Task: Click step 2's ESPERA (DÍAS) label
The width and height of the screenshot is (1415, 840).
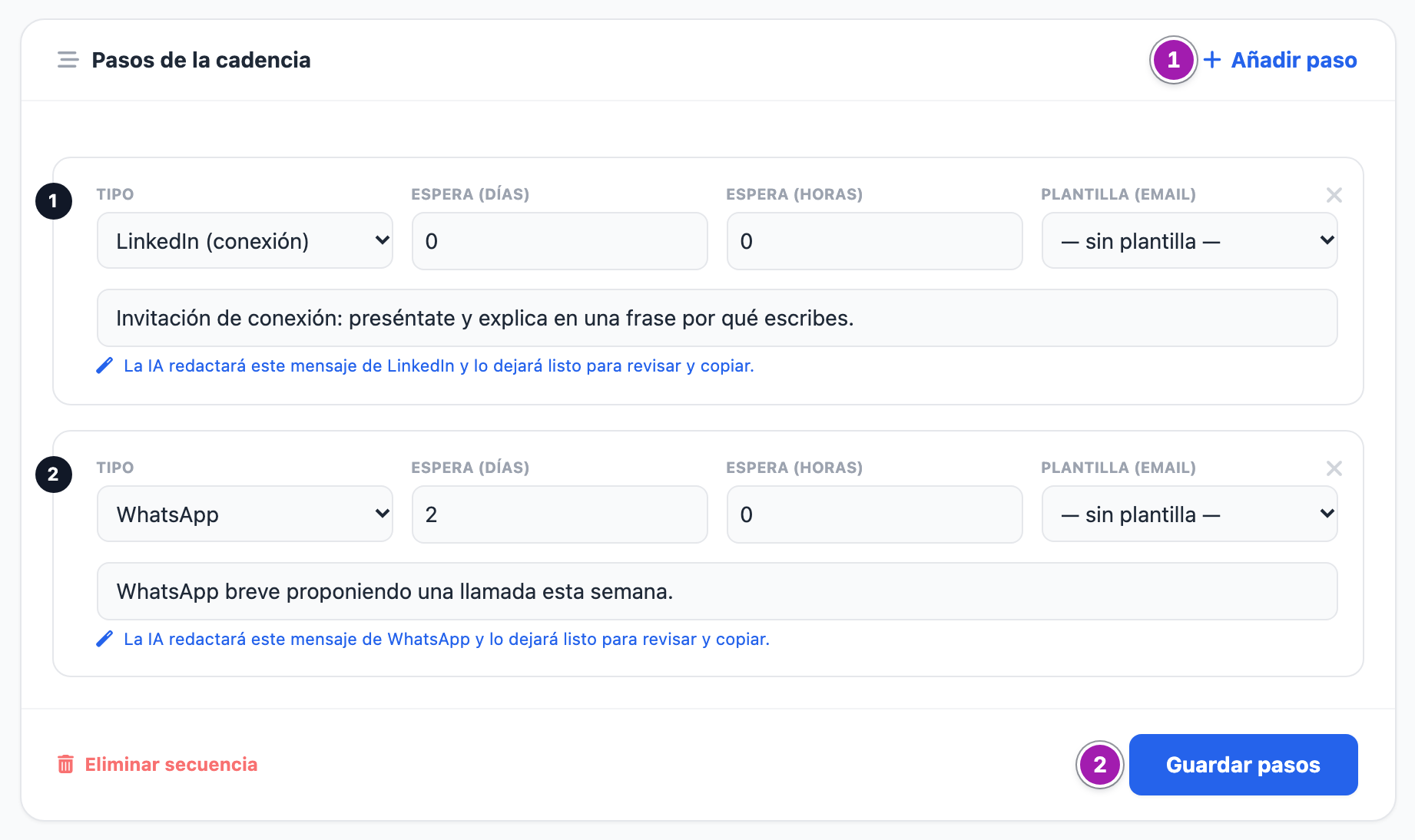Action: click(470, 468)
